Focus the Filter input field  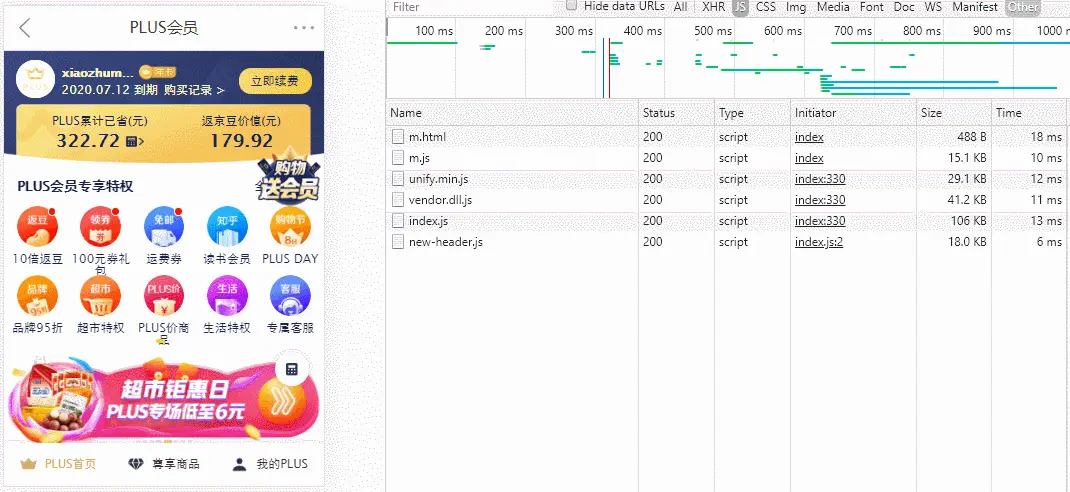click(x=471, y=7)
